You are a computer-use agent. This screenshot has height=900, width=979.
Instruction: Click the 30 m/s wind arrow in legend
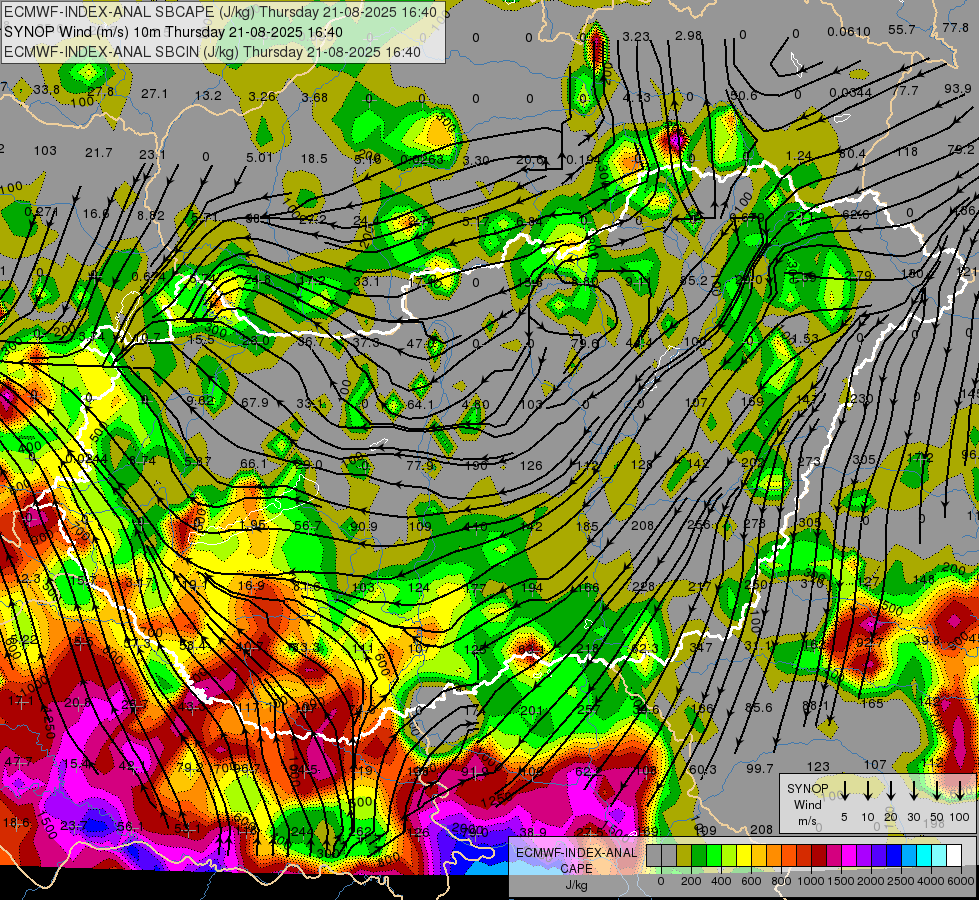click(x=913, y=790)
